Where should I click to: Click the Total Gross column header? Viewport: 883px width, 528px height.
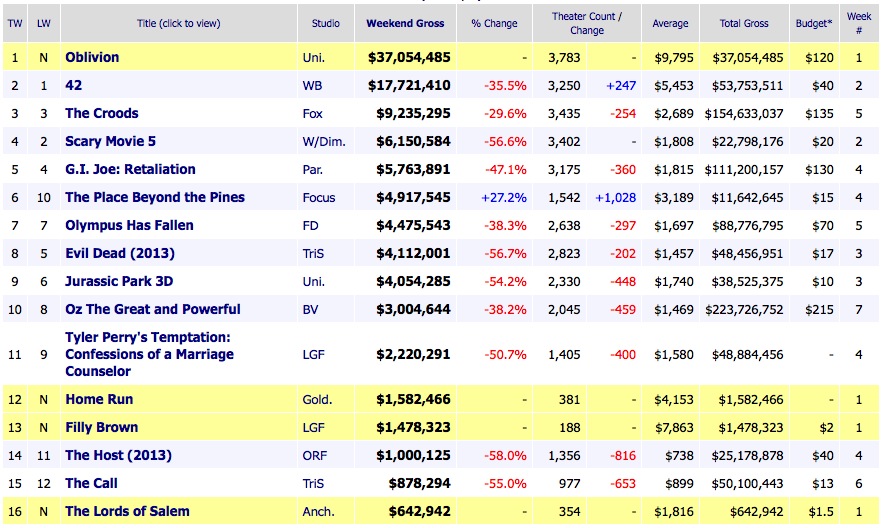[743, 24]
